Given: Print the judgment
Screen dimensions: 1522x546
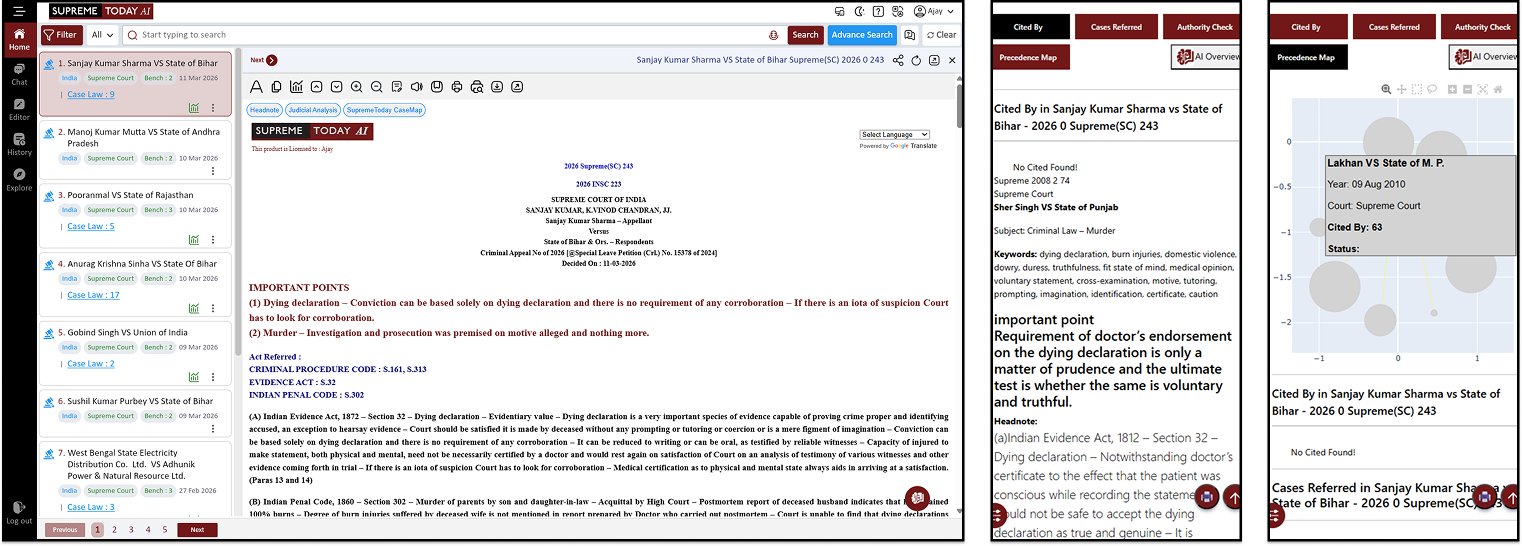Looking at the screenshot, I should (x=457, y=87).
